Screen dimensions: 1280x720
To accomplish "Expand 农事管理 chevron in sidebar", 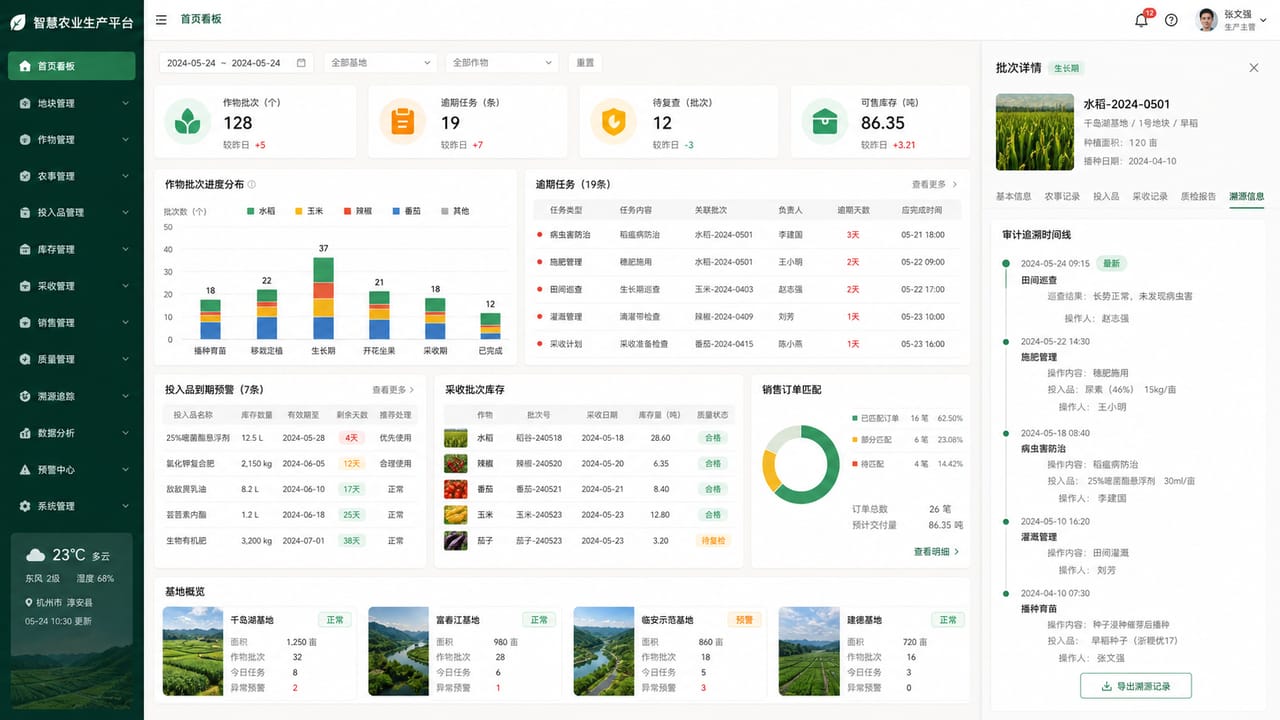I will pos(125,176).
